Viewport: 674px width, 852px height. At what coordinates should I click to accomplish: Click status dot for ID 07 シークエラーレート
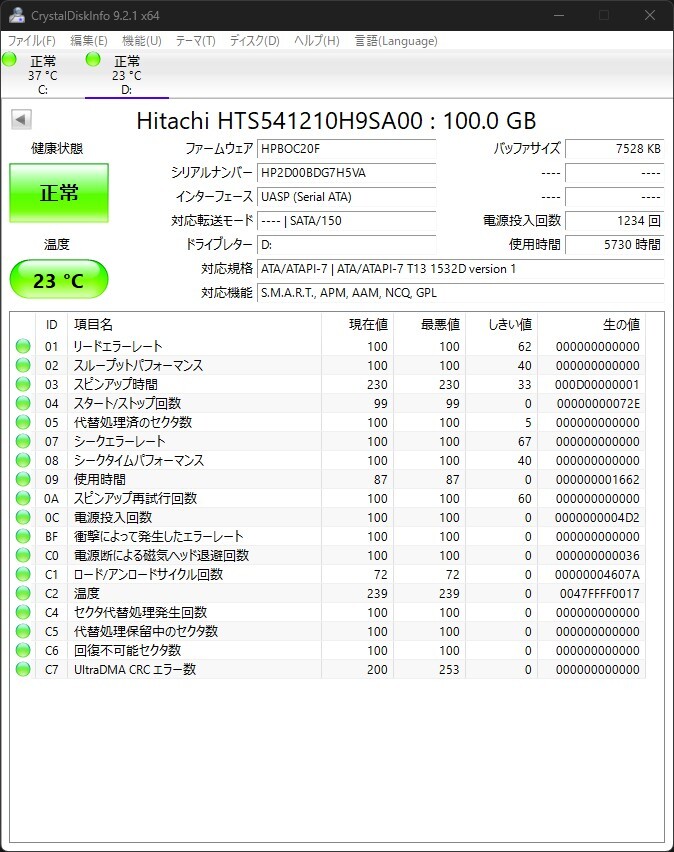pos(23,441)
